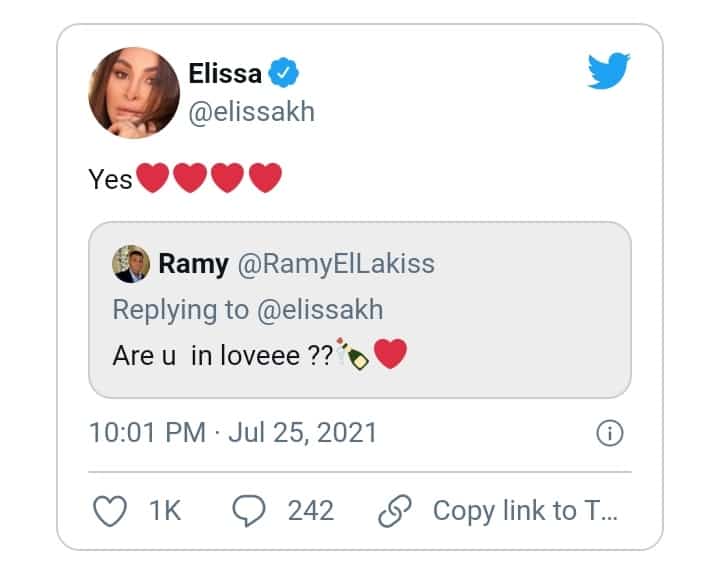Viewport: 720px width, 573px height.
Task: Click the Ramy display name
Action: [x=193, y=264]
